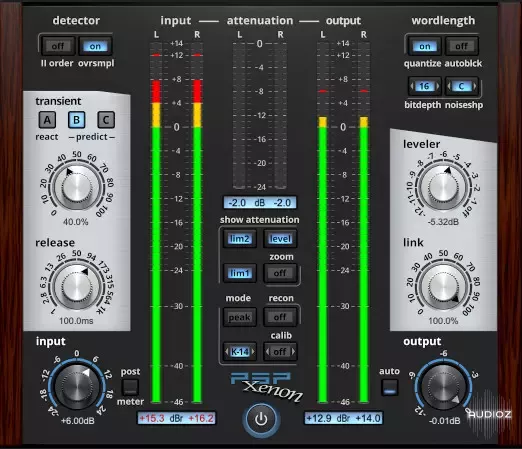Screen dimensions: 522x449
Task: Click the input gain knob
Action: click(x=77, y=387)
